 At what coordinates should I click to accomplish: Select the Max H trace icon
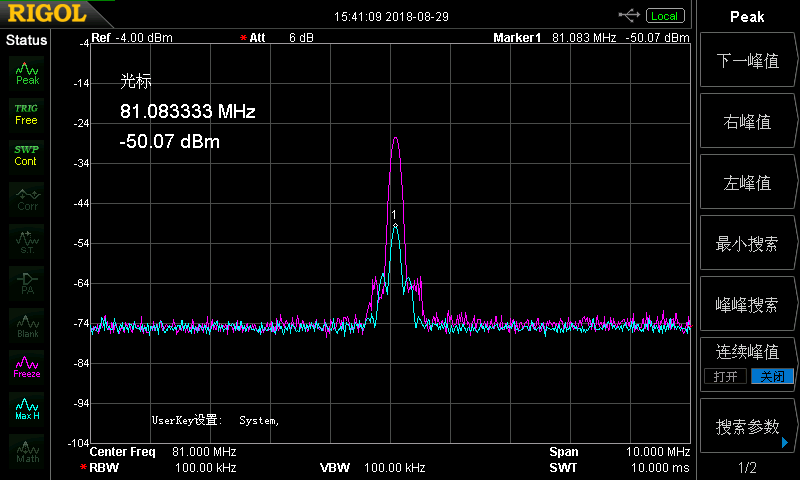point(27,408)
